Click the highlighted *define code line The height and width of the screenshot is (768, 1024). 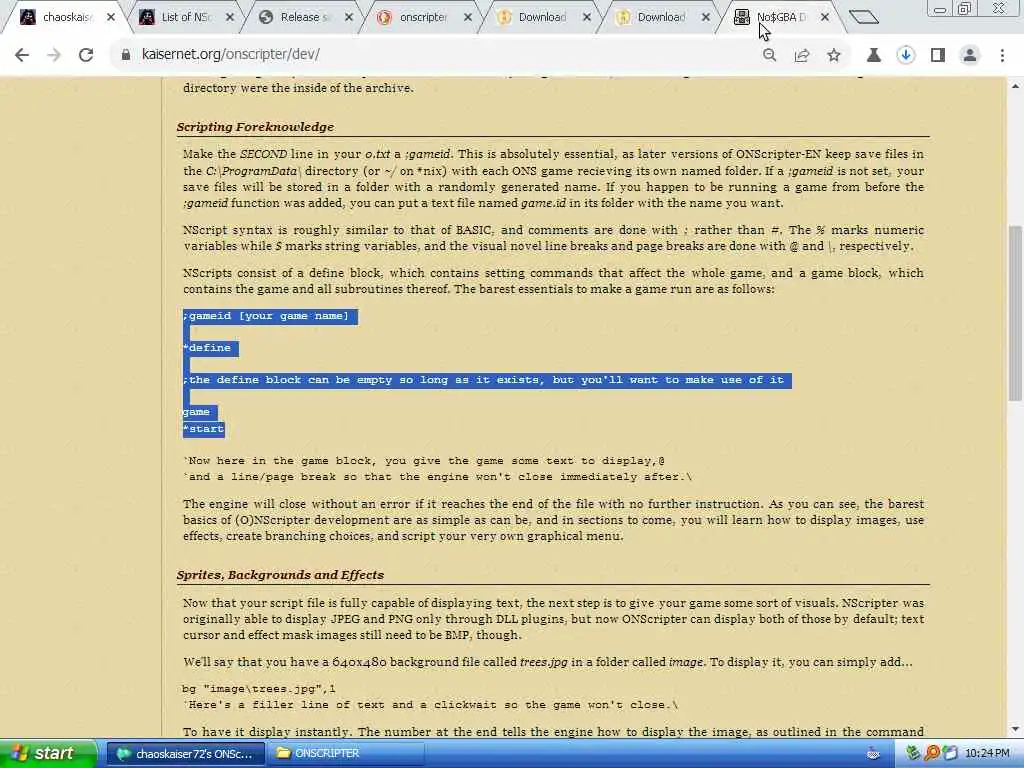pos(210,348)
